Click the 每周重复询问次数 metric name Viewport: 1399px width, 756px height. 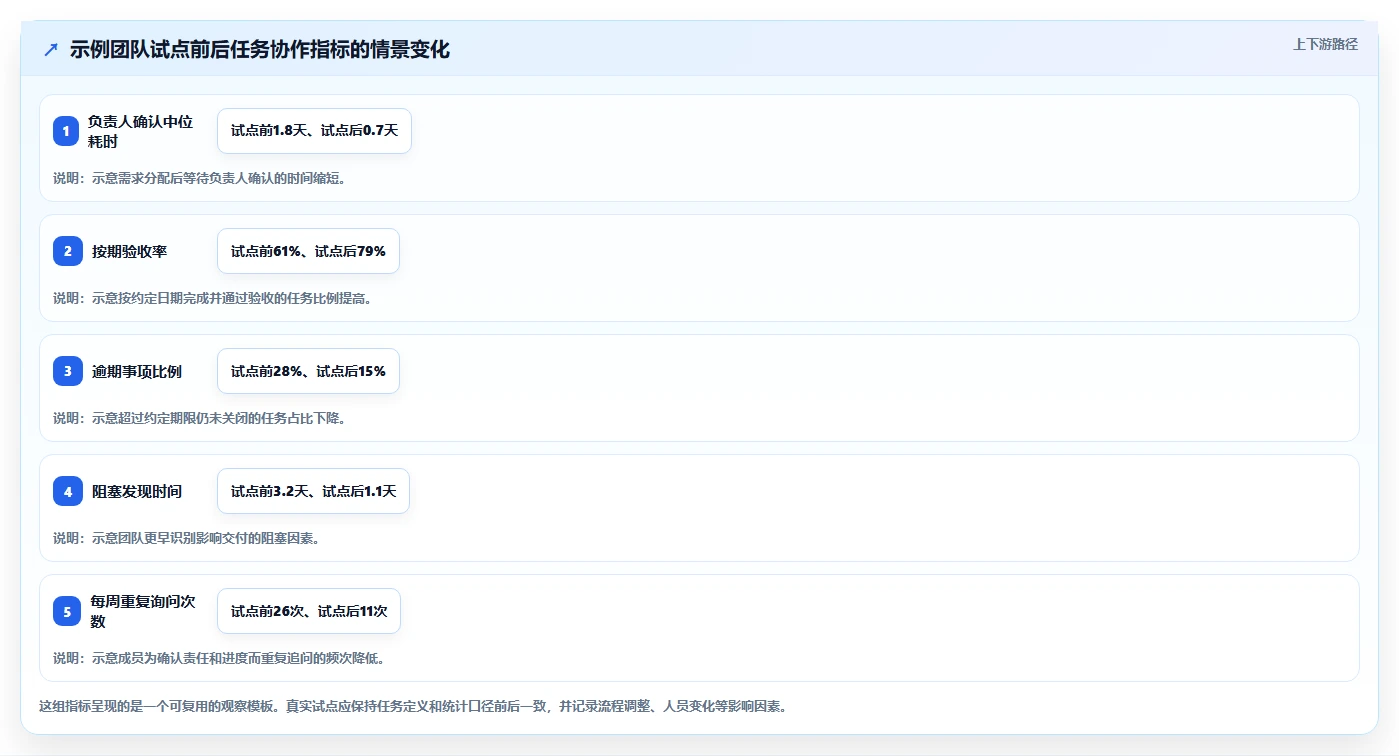[x=143, y=611]
